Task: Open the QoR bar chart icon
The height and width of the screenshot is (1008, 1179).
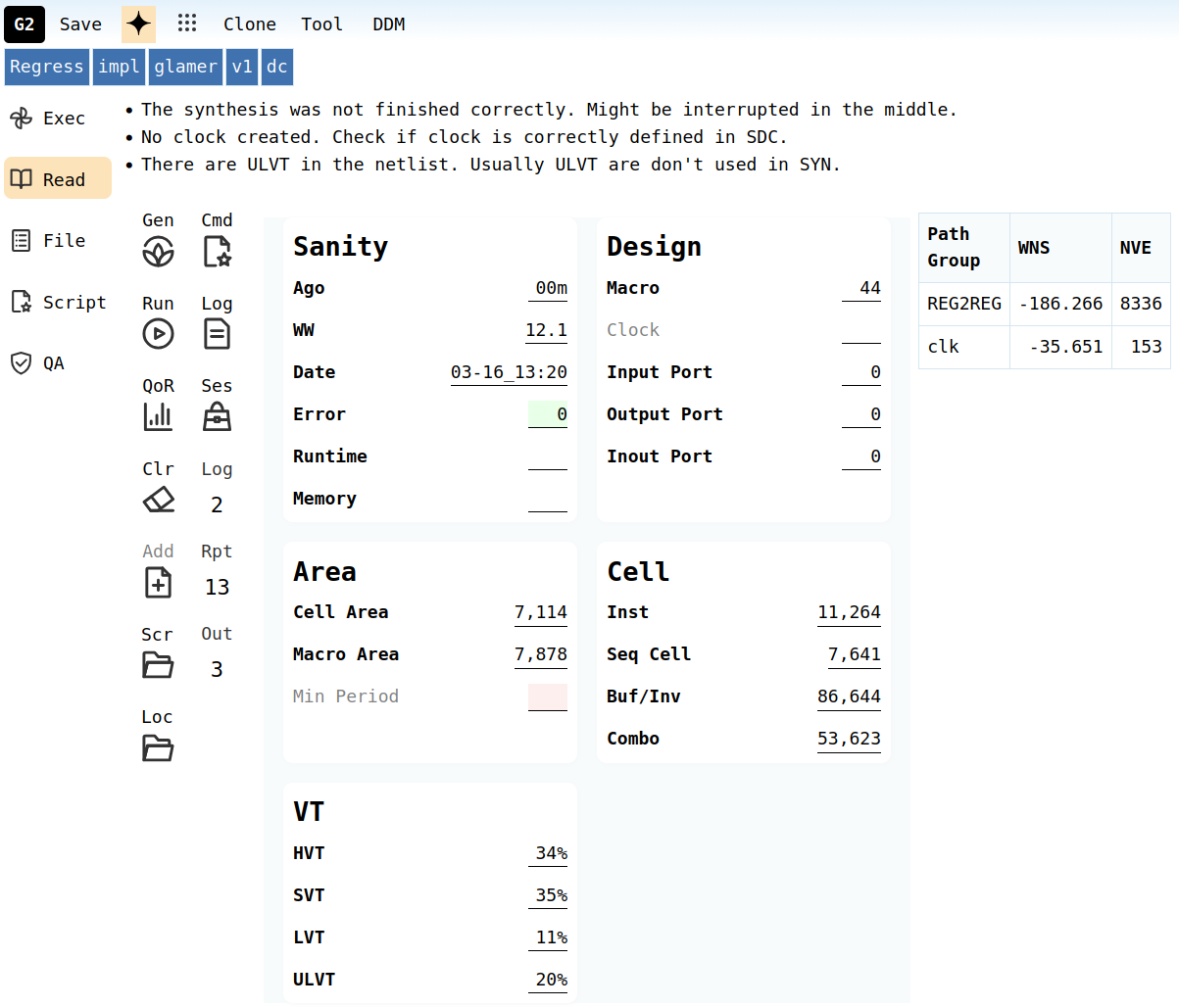Action: tap(158, 416)
